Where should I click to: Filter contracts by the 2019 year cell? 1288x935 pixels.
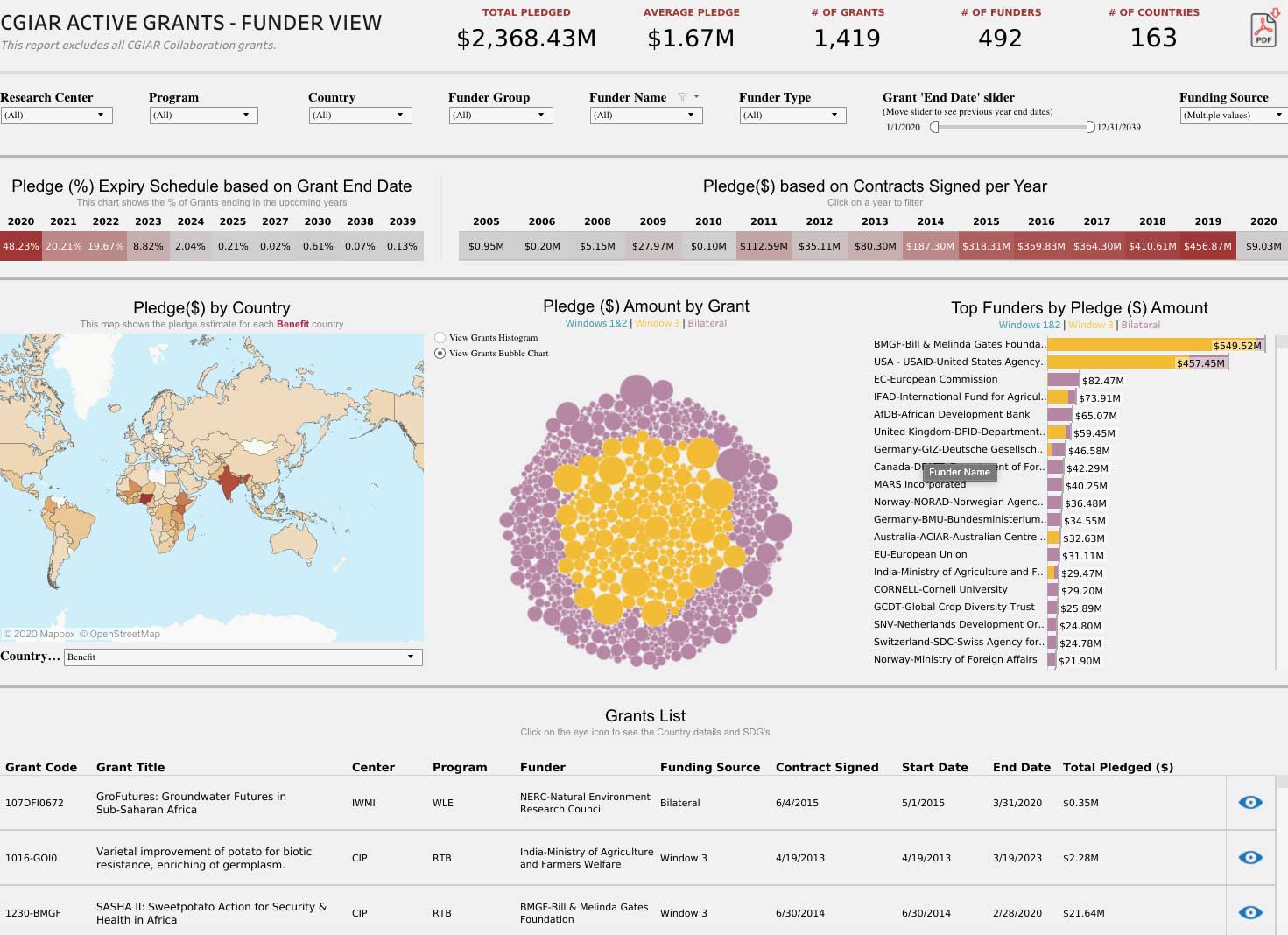(1207, 246)
